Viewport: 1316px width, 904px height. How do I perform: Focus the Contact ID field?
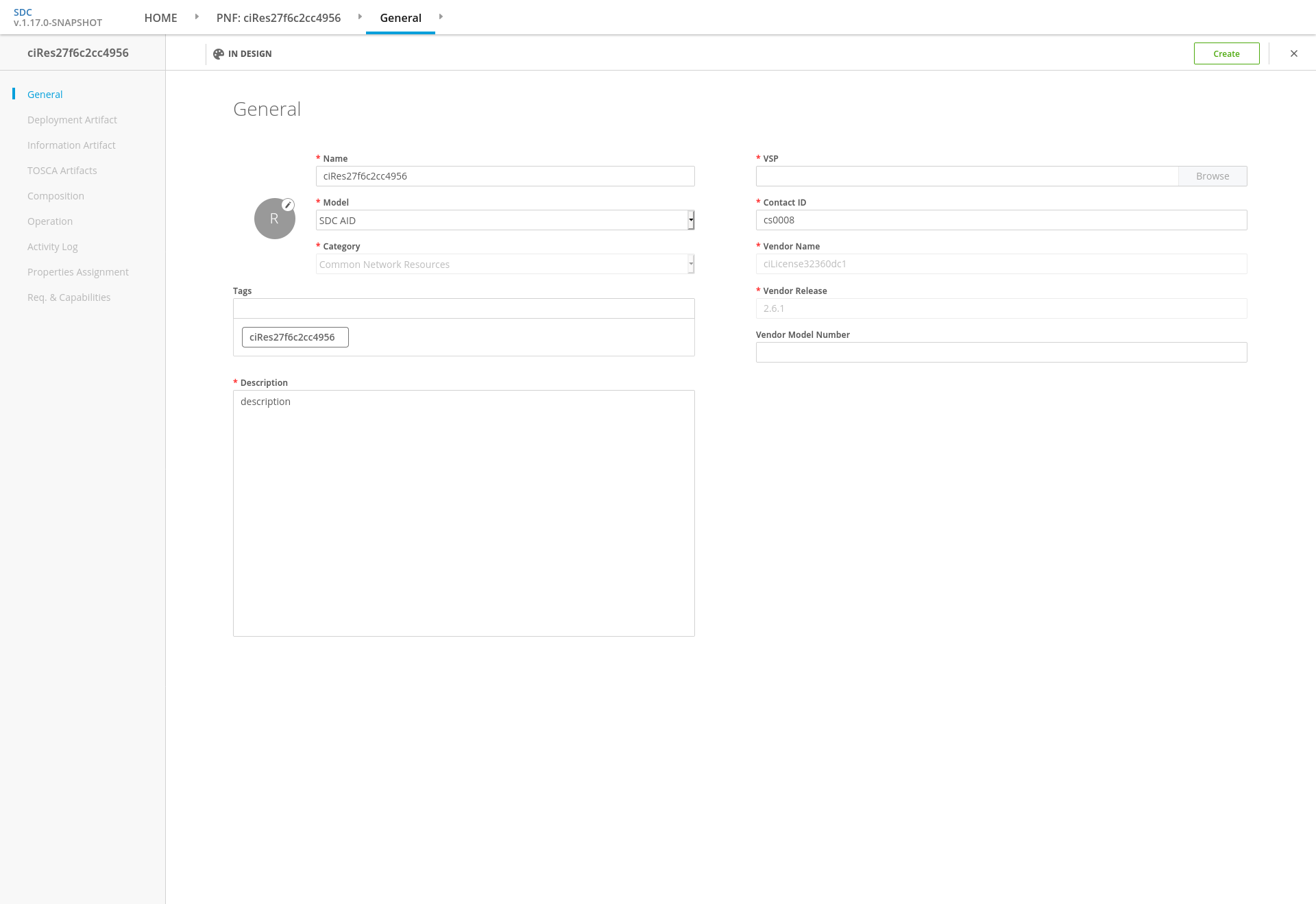coord(1001,220)
